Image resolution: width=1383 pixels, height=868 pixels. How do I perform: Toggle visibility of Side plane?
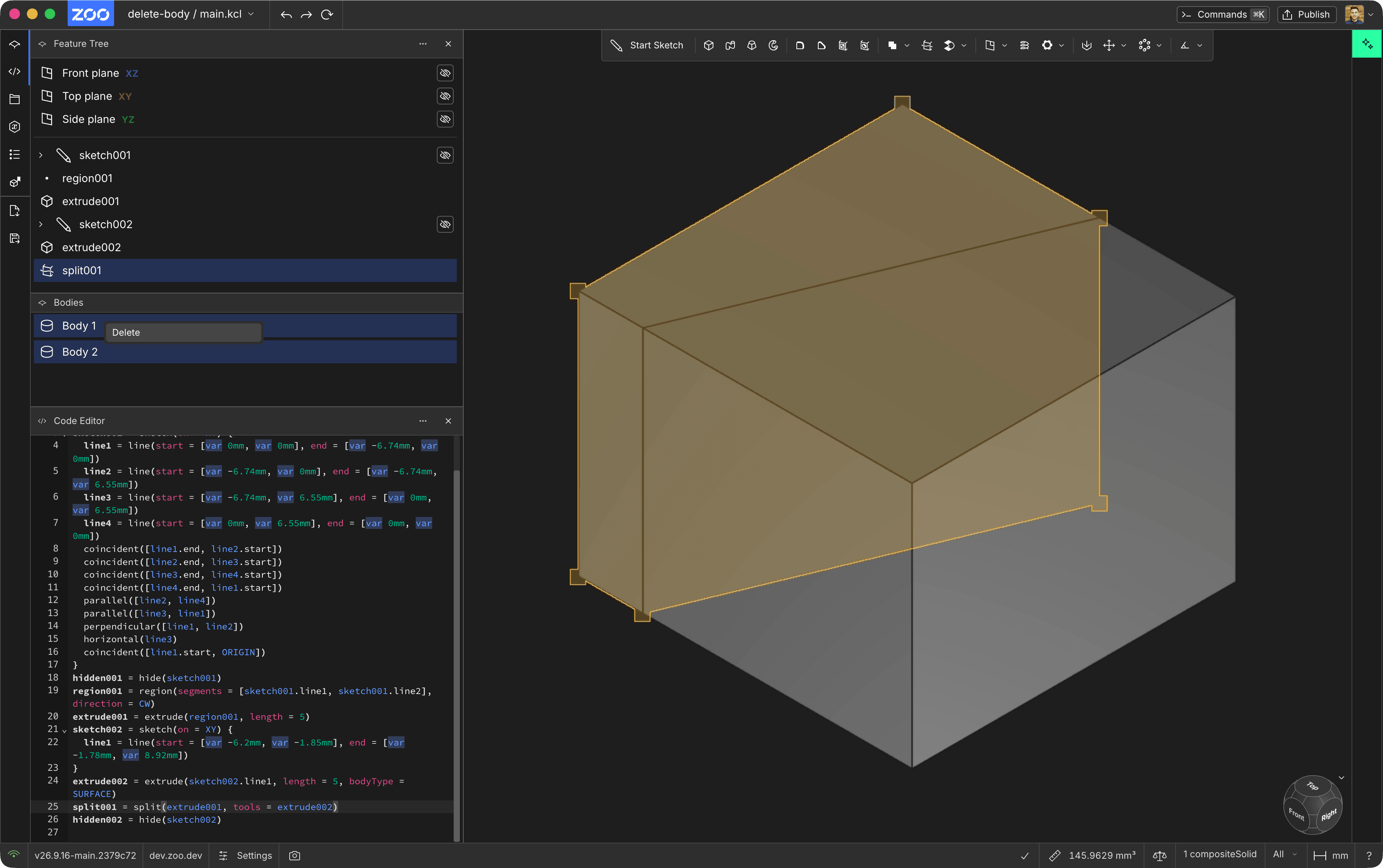click(x=445, y=119)
